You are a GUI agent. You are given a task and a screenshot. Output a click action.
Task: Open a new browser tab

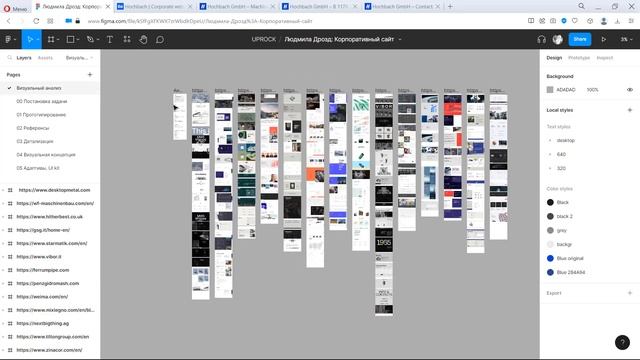[x=450, y=7]
